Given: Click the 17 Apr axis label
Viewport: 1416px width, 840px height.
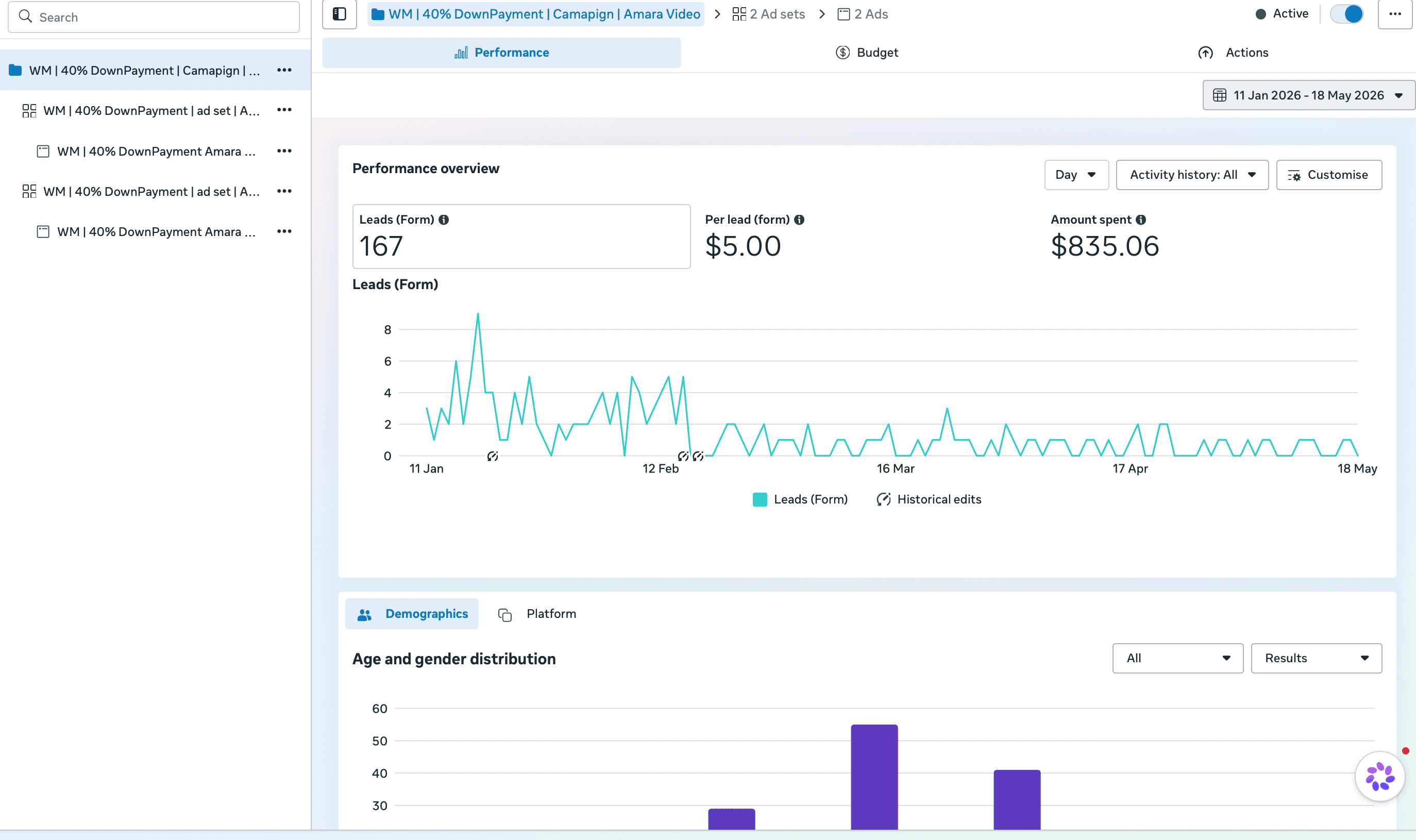Looking at the screenshot, I should coord(1130,468).
